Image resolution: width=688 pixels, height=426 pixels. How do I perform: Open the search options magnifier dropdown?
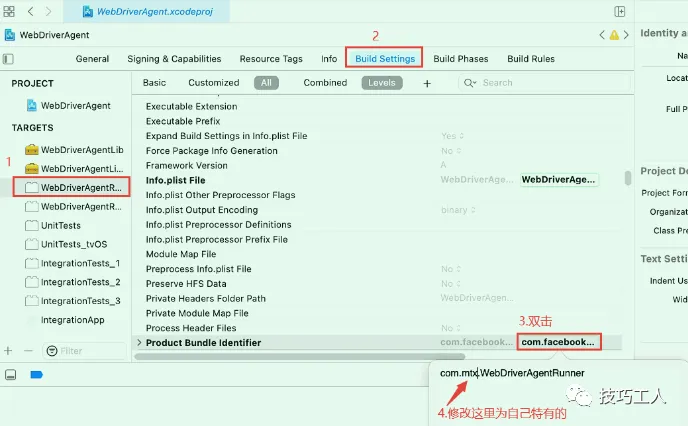470,83
